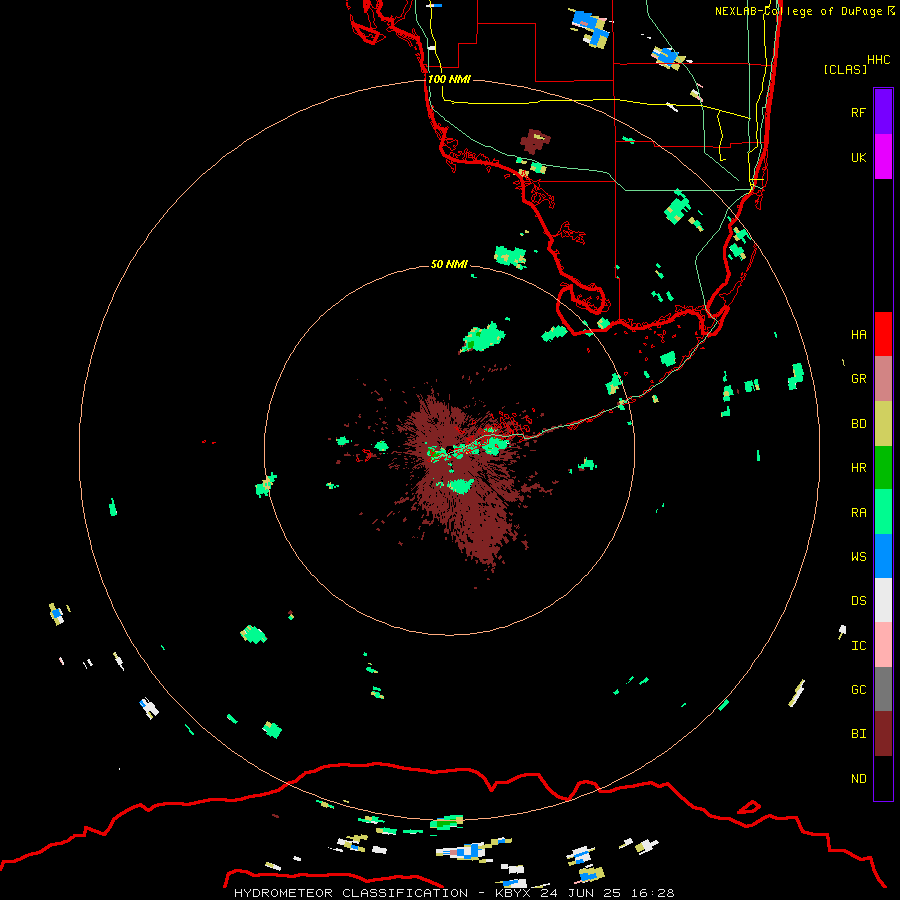This screenshot has height=900, width=900.
Task: Click the UK legend label
Action: point(858,158)
